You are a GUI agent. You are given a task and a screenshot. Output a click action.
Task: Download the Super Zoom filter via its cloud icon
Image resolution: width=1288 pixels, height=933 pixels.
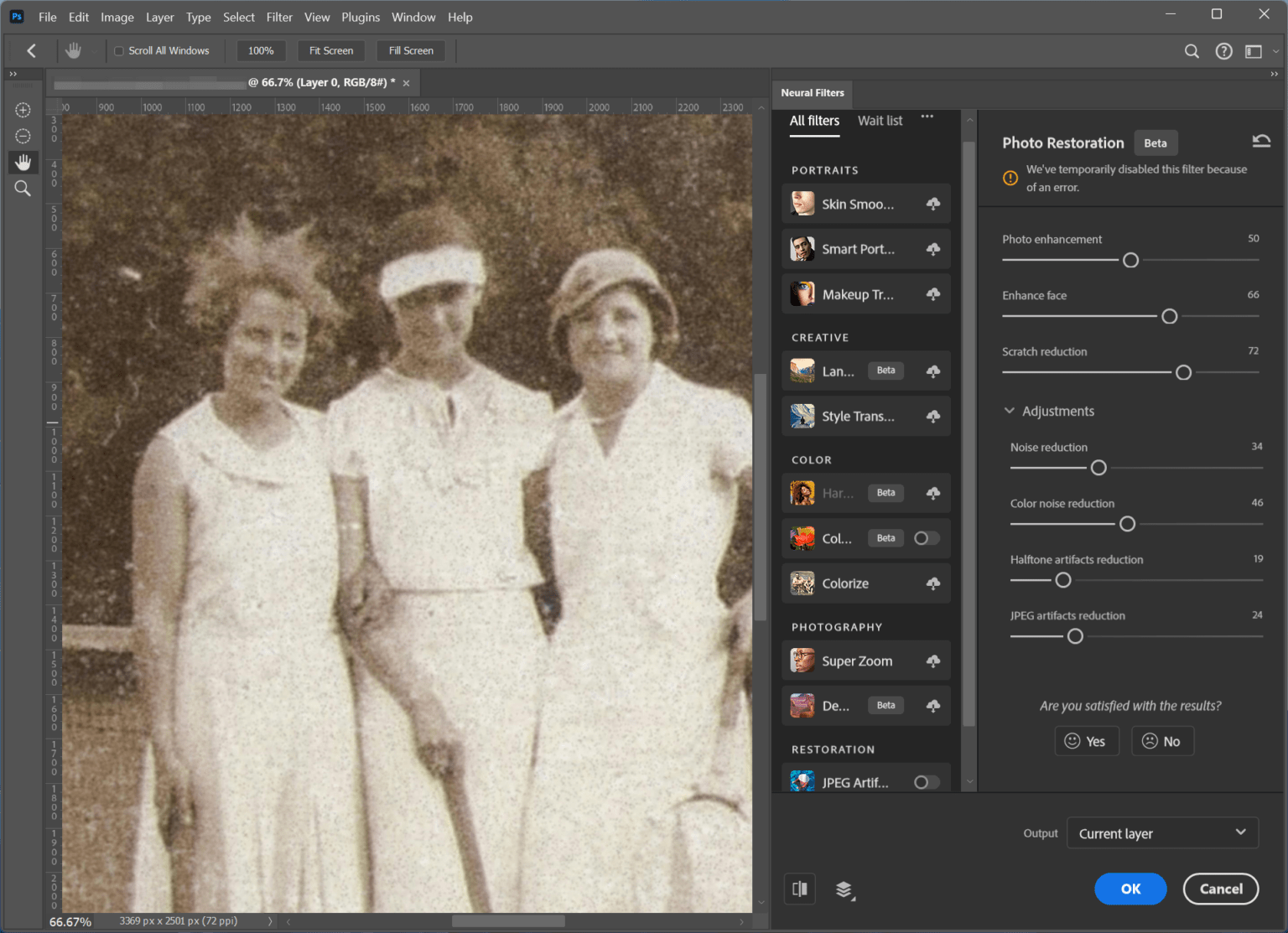(x=933, y=661)
